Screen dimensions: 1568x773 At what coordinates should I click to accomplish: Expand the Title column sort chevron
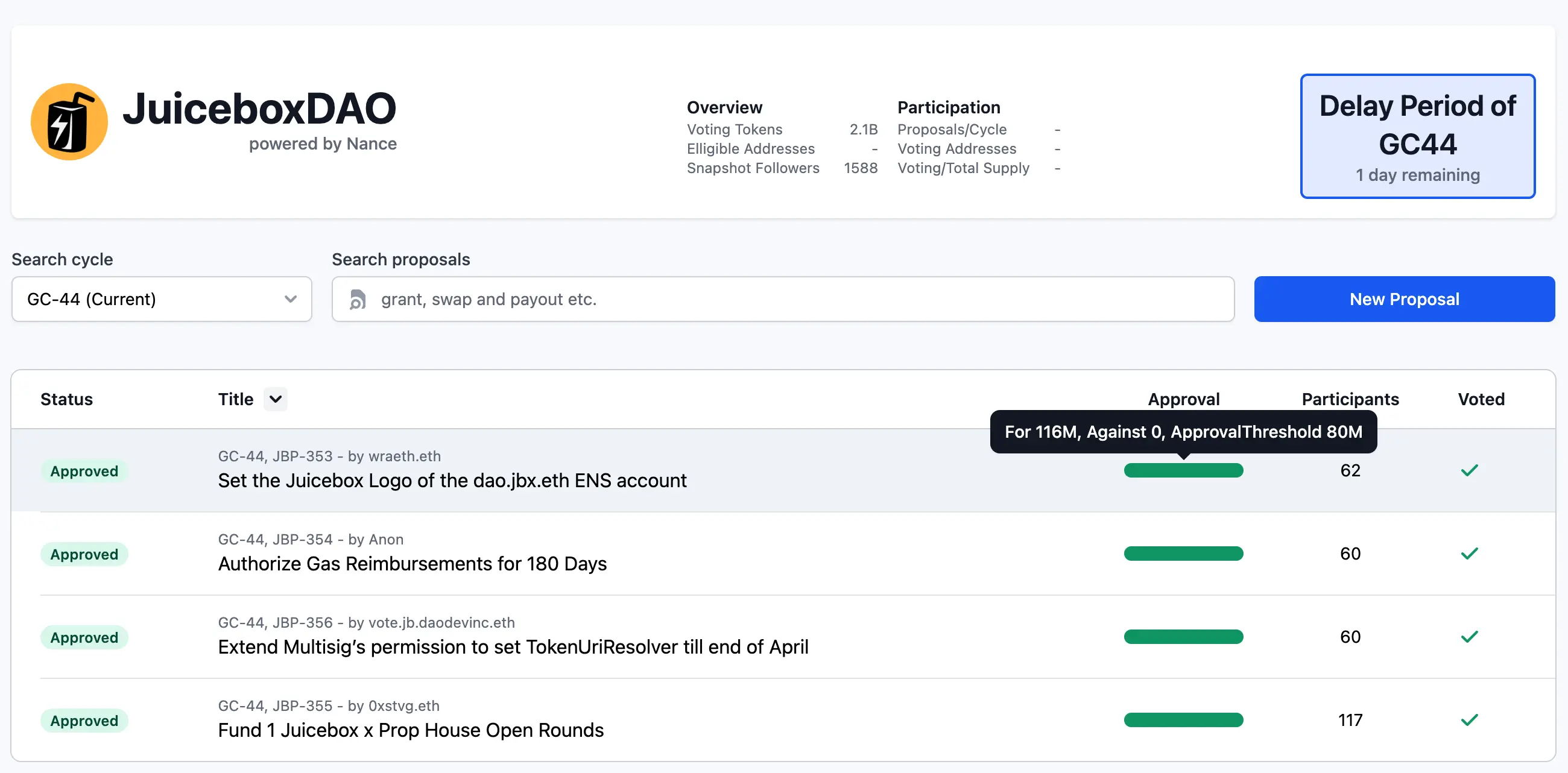[x=275, y=399]
